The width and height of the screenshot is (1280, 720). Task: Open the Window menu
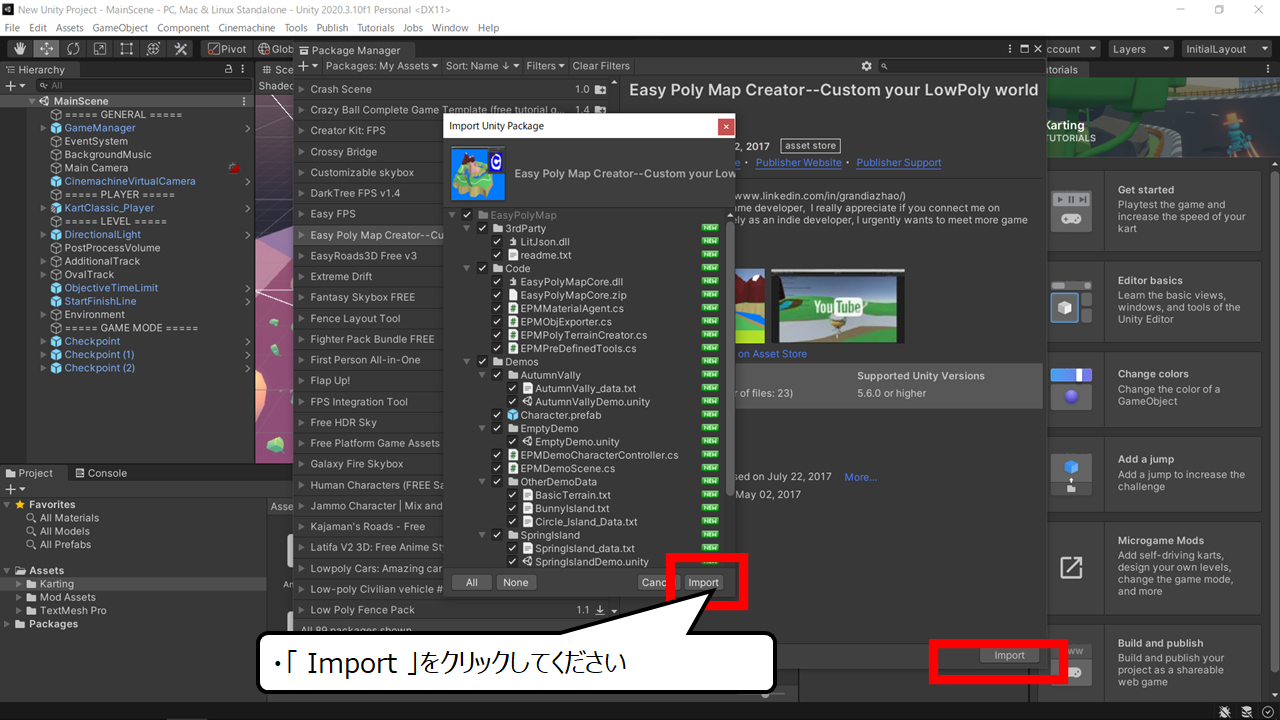(450, 28)
